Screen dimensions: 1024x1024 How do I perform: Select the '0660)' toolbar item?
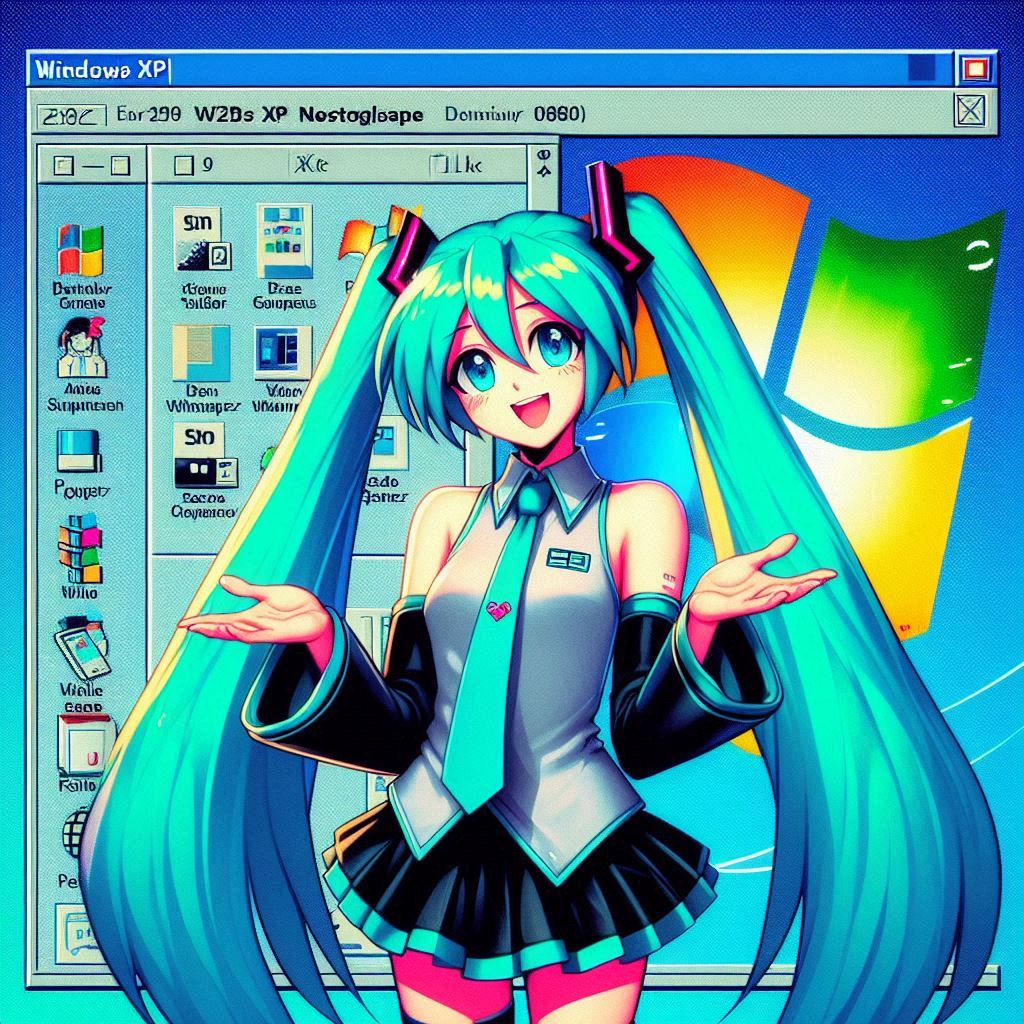click(559, 115)
